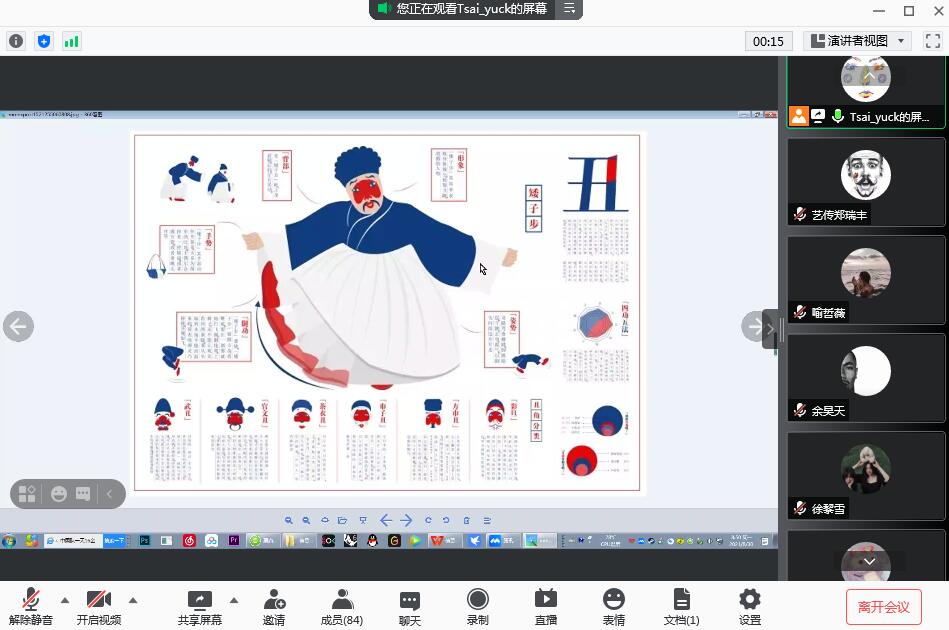Image resolution: width=949 pixels, height=630 pixels.
Task: Click the red 离开会议 leave button
Action: 883,606
